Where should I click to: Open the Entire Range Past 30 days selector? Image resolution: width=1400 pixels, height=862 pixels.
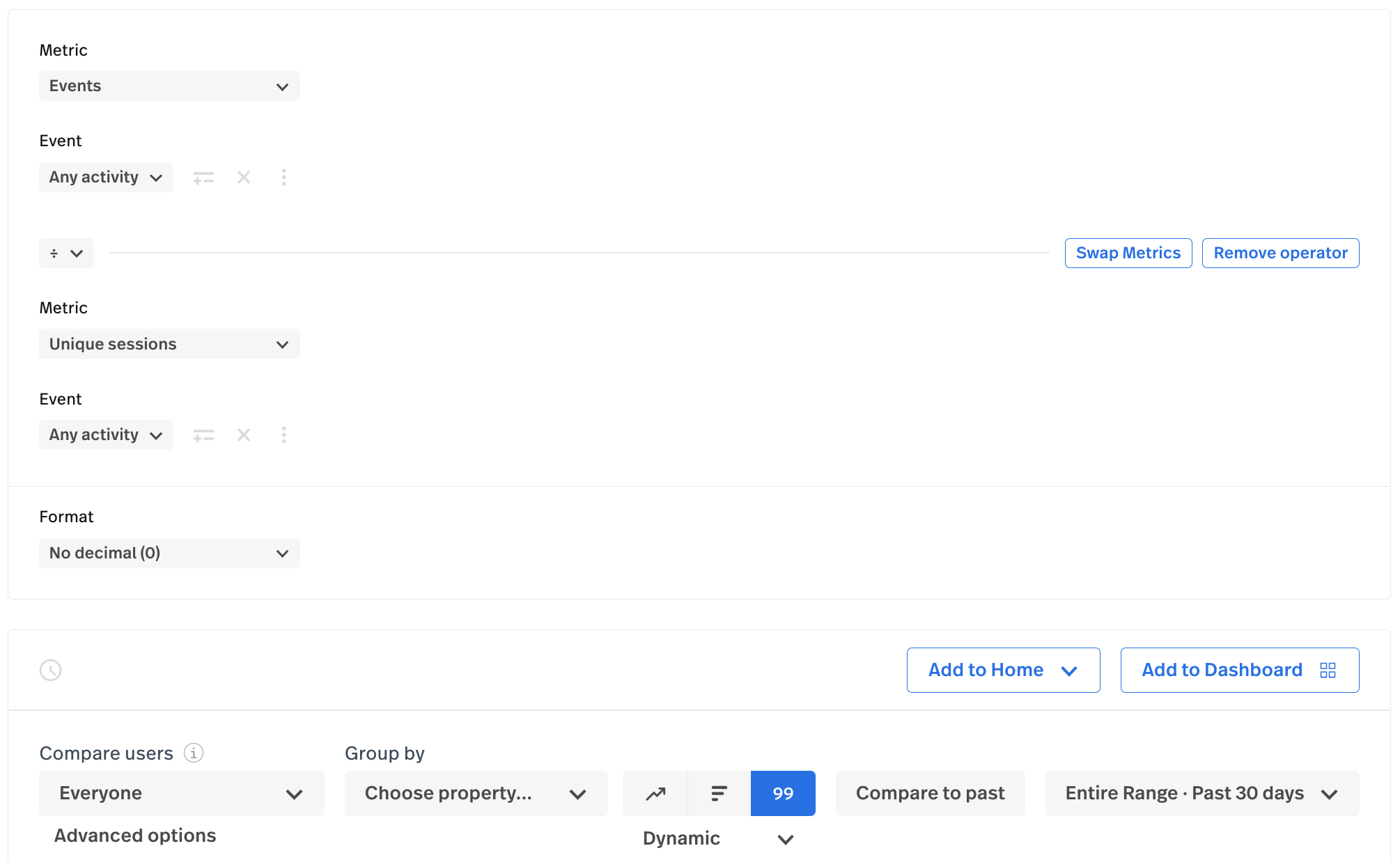click(1201, 793)
